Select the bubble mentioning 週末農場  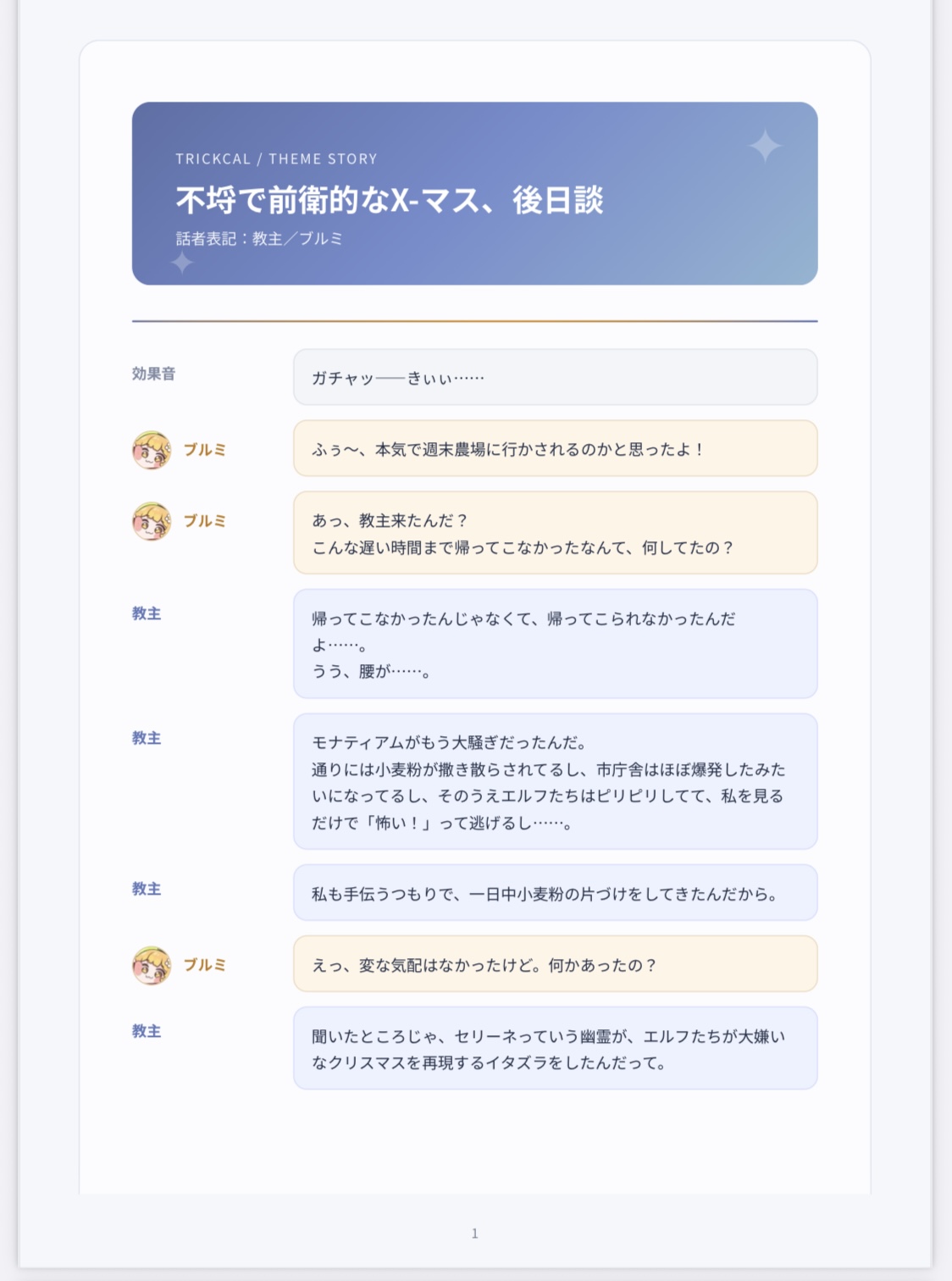556,448
